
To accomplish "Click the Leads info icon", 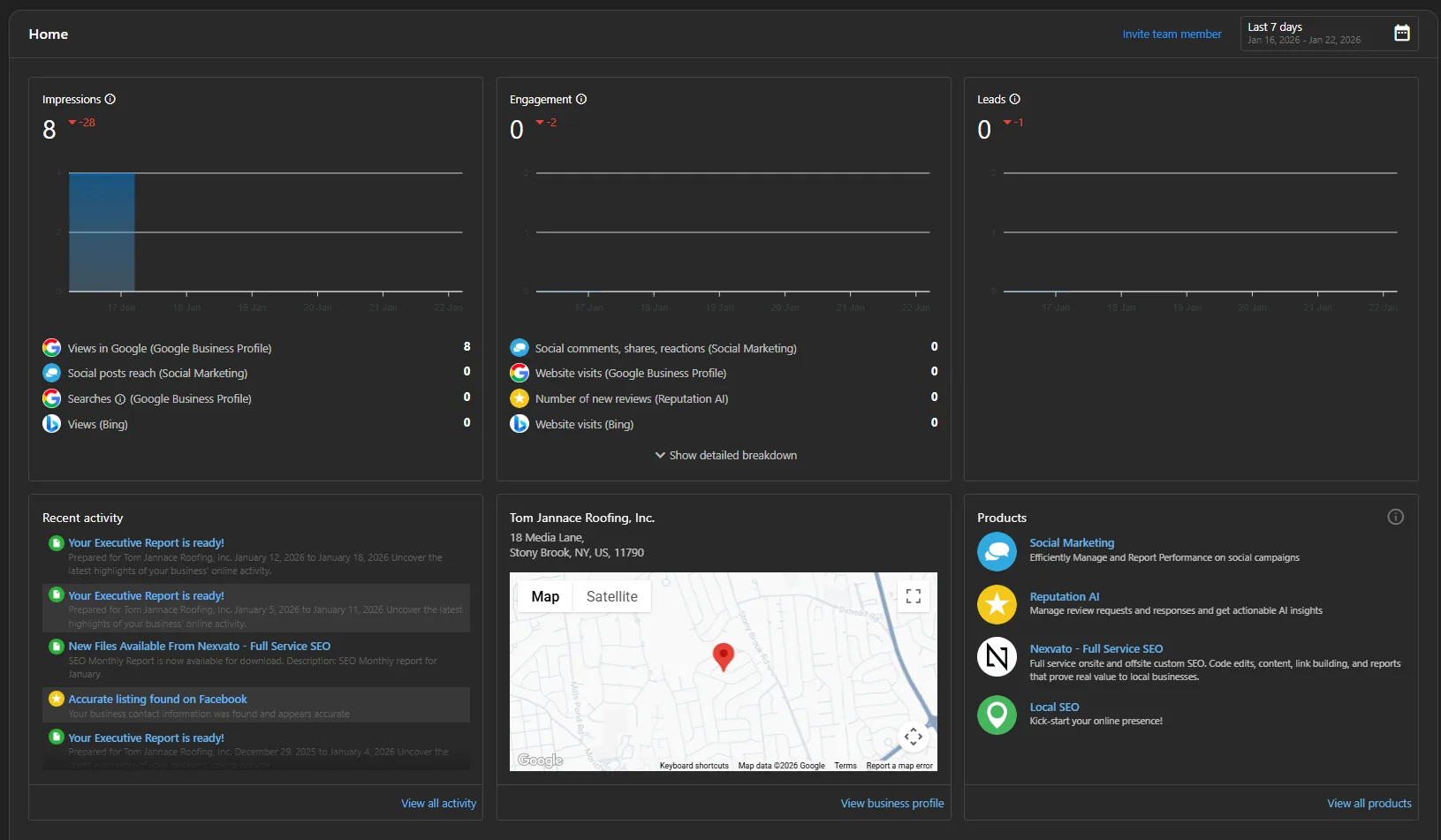I will pos(1014,99).
